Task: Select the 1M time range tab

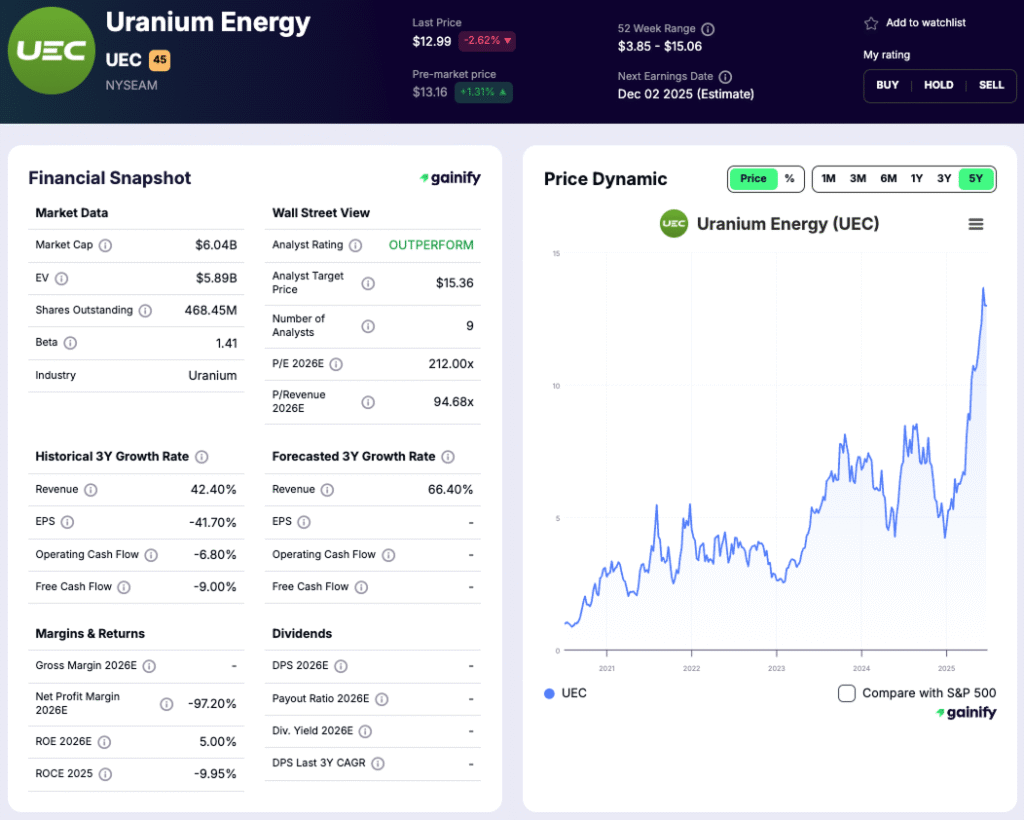Action: [828, 179]
